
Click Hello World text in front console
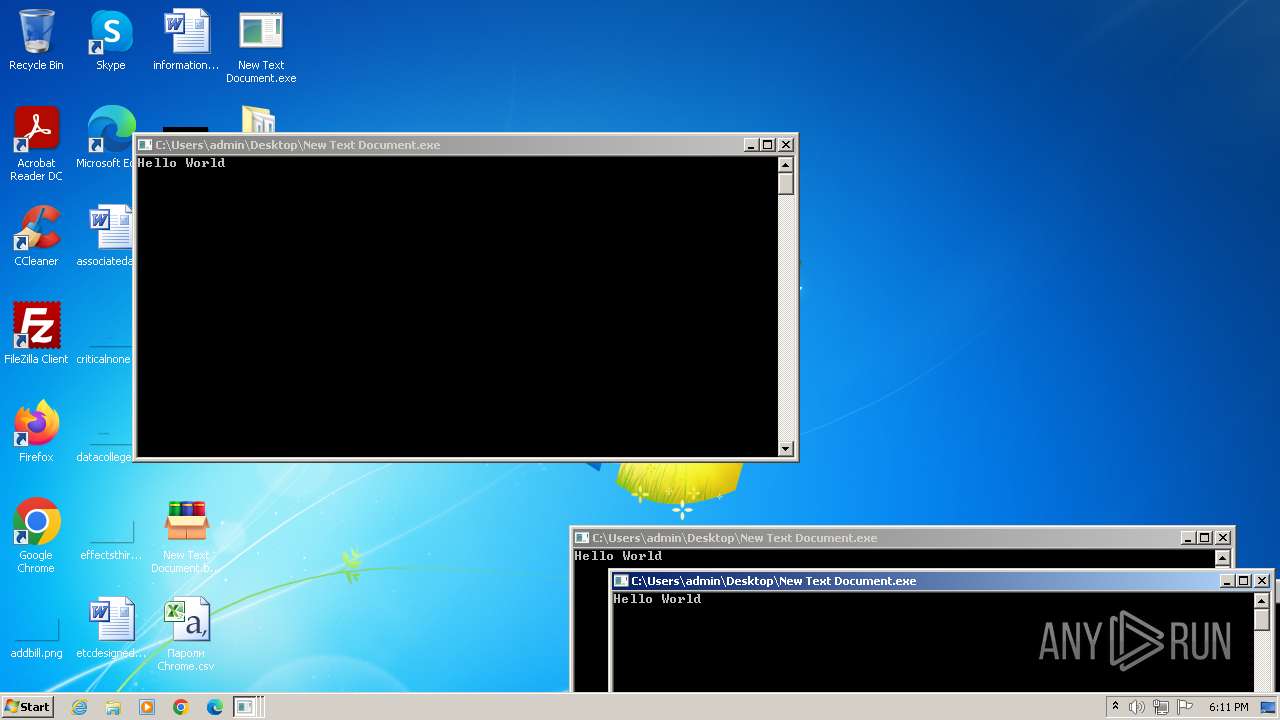[657, 599]
